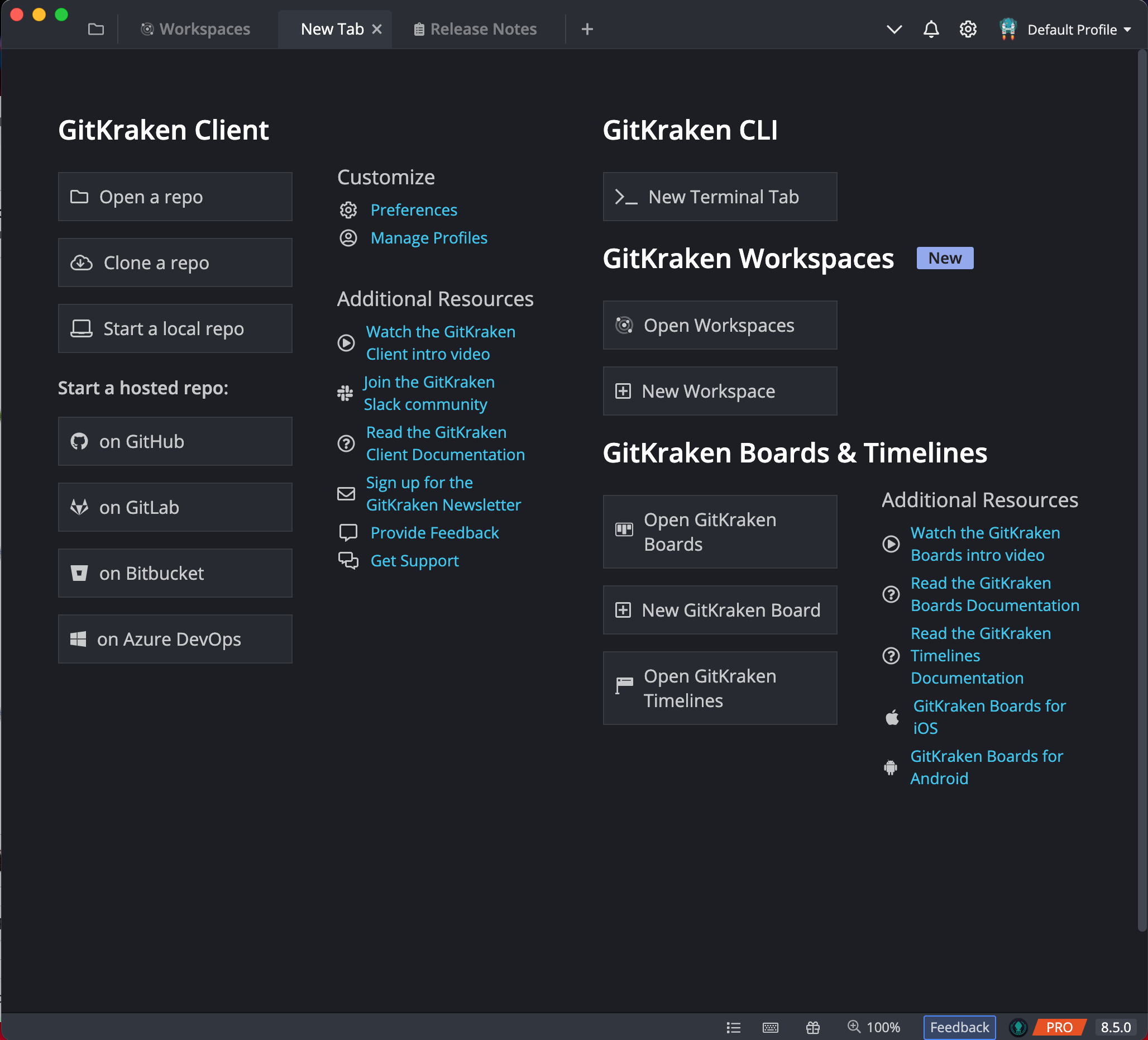Switch to the Release Notes tab

coord(475,29)
